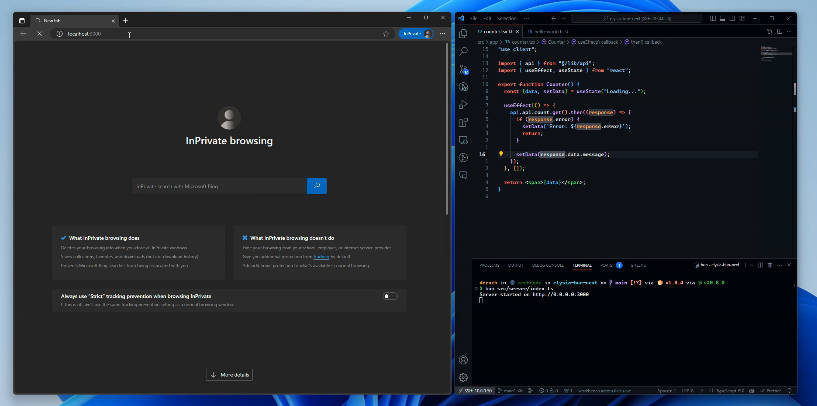Click the lightbulb code action icon

500,154
